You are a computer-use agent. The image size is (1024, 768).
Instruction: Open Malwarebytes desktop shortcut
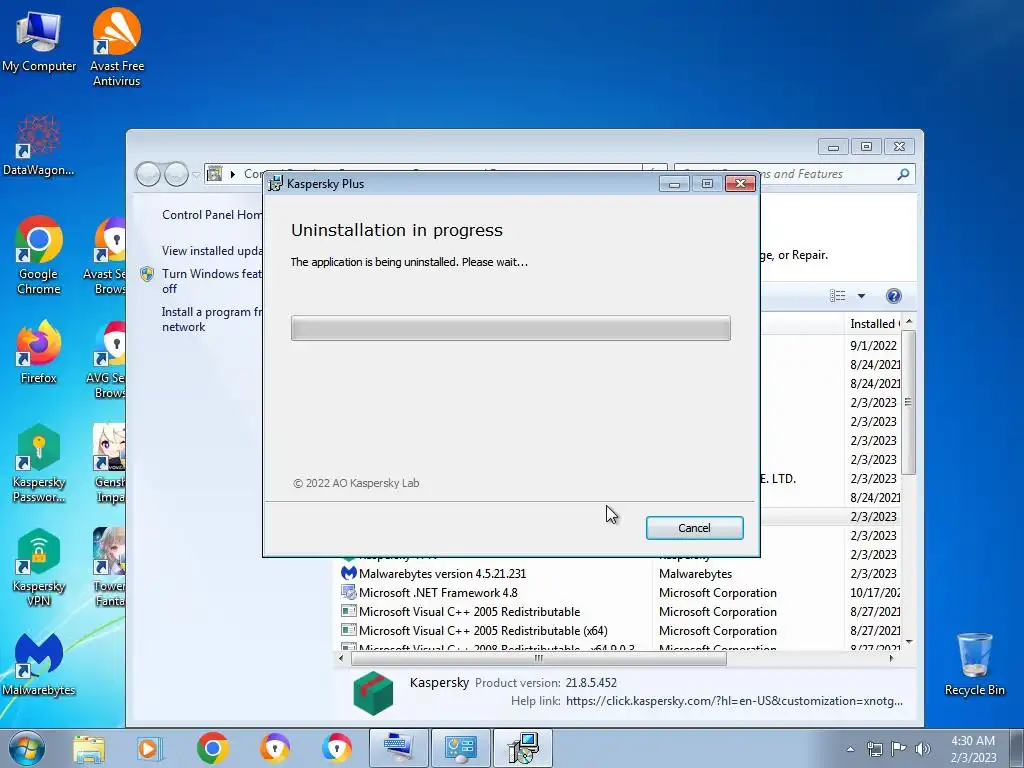39,664
